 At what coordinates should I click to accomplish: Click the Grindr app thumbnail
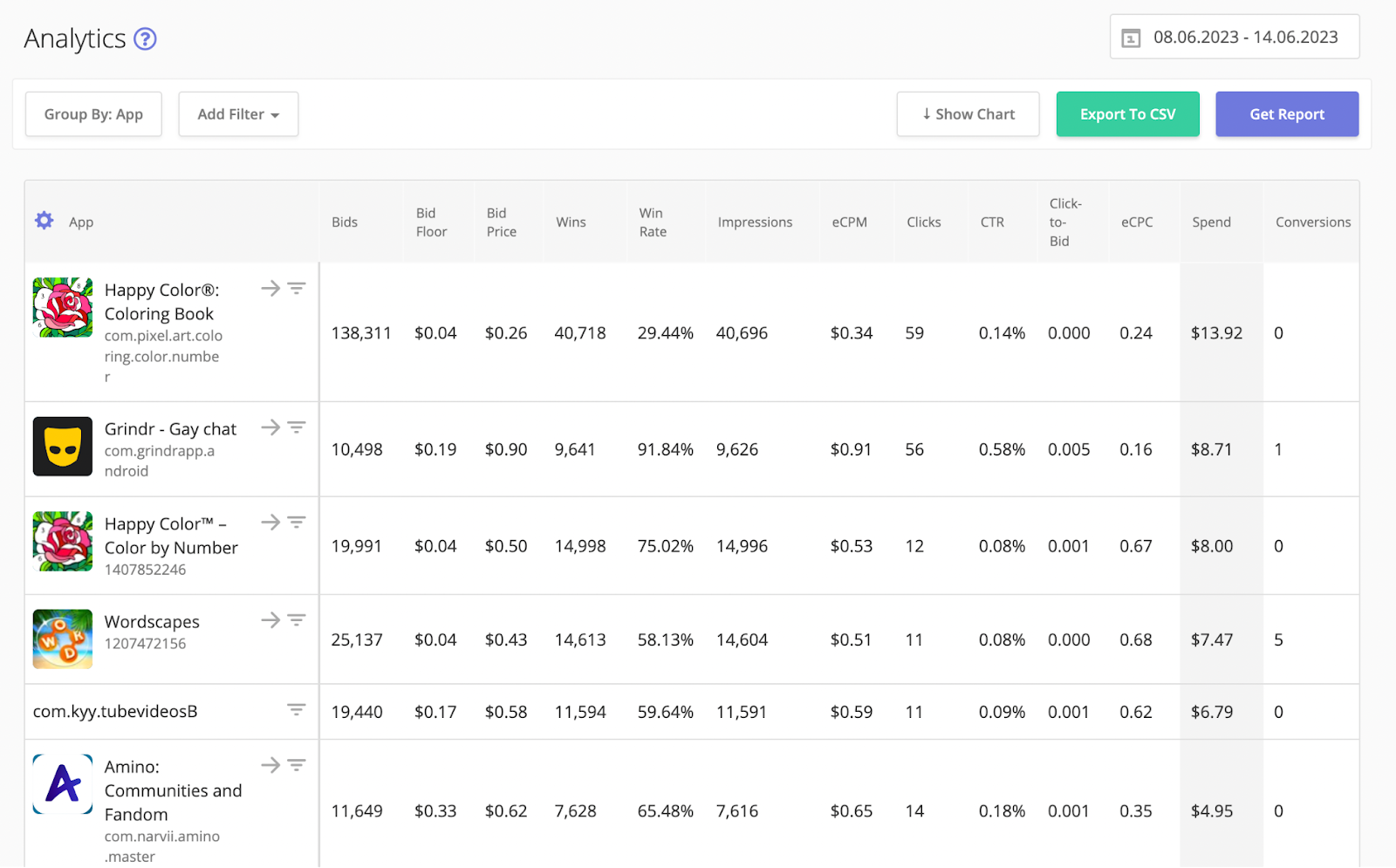(x=61, y=446)
